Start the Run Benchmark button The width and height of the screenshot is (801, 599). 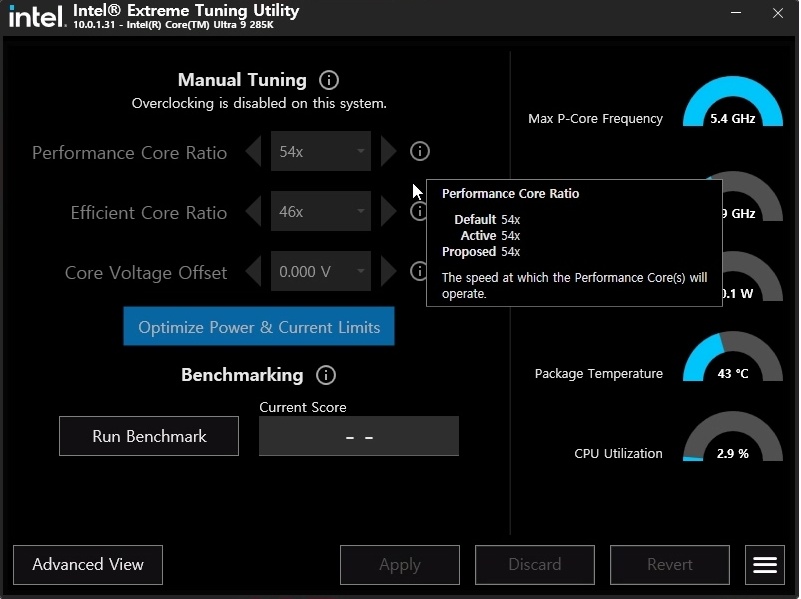[x=149, y=436]
